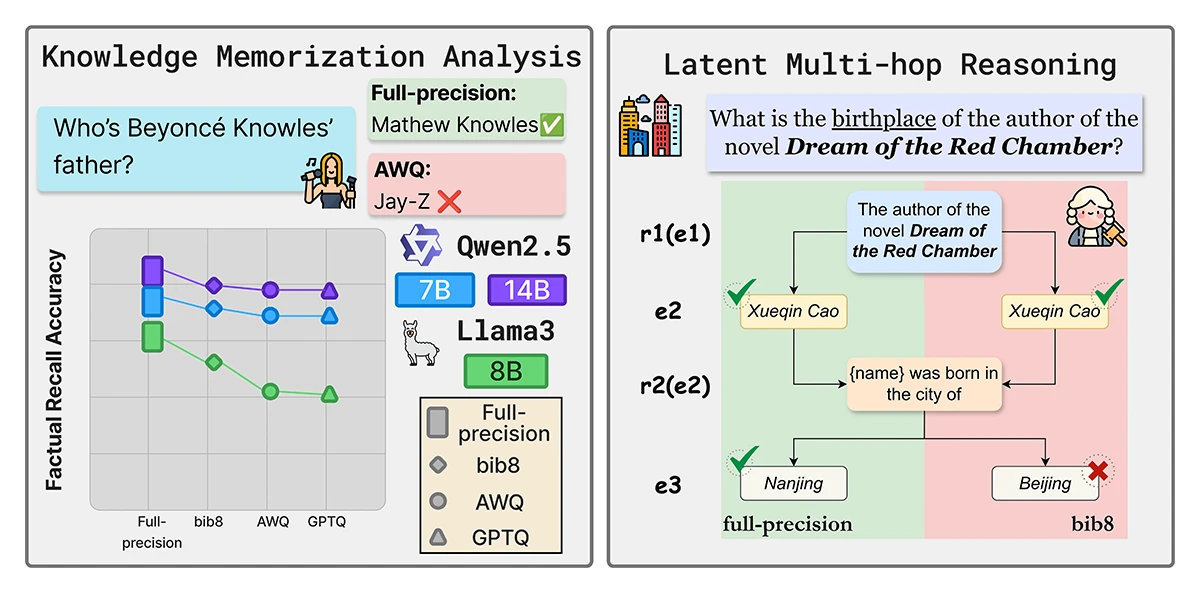Click the purple triangle marker in chart
The height and width of the screenshot is (593, 1200).
click(x=329, y=291)
